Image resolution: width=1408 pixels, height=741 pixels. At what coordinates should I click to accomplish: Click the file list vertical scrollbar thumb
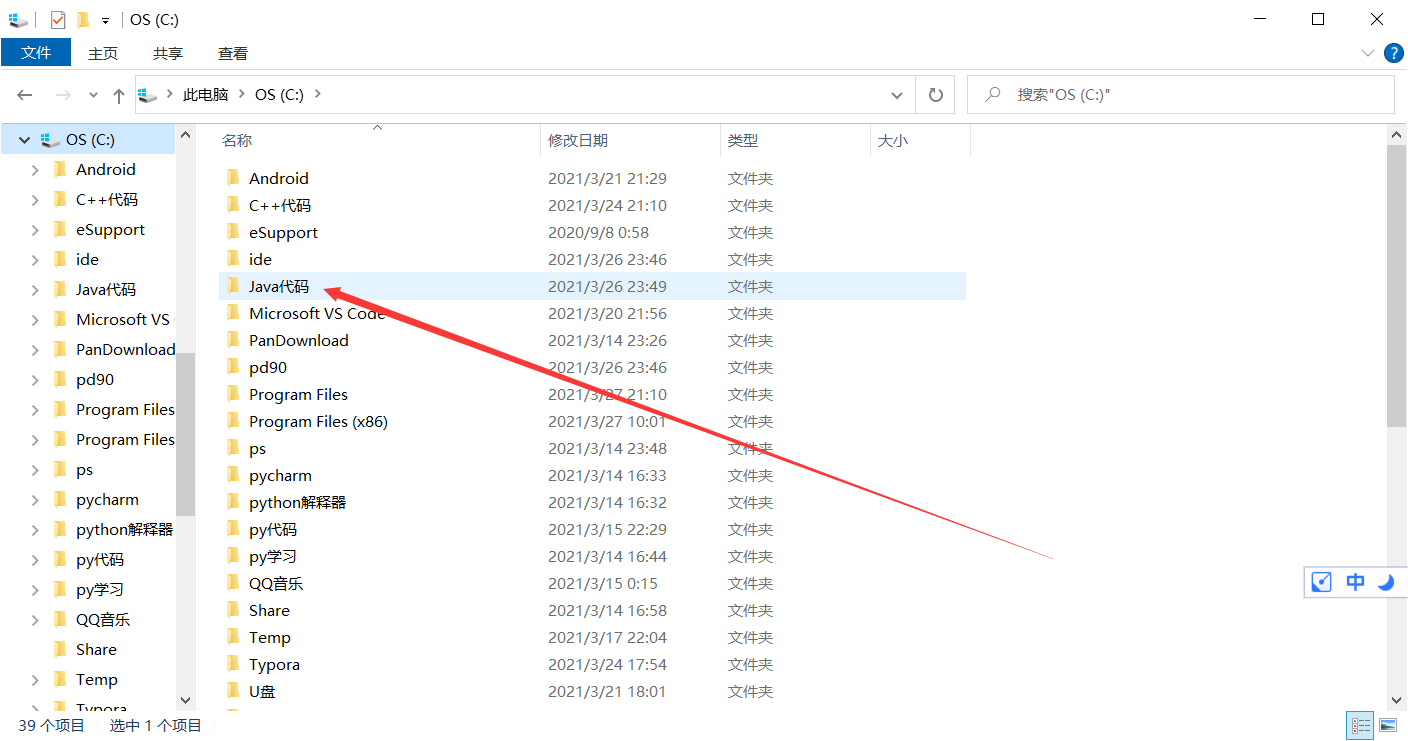click(1397, 285)
